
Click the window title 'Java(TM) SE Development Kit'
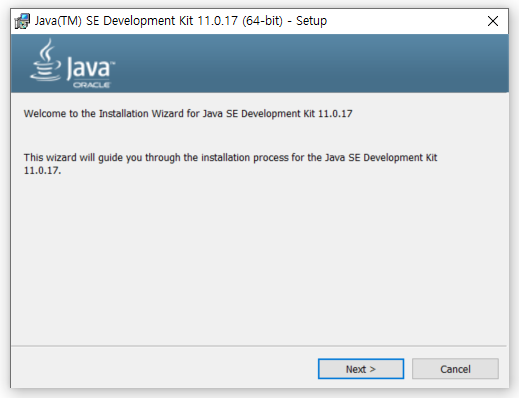click(x=181, y=21)
